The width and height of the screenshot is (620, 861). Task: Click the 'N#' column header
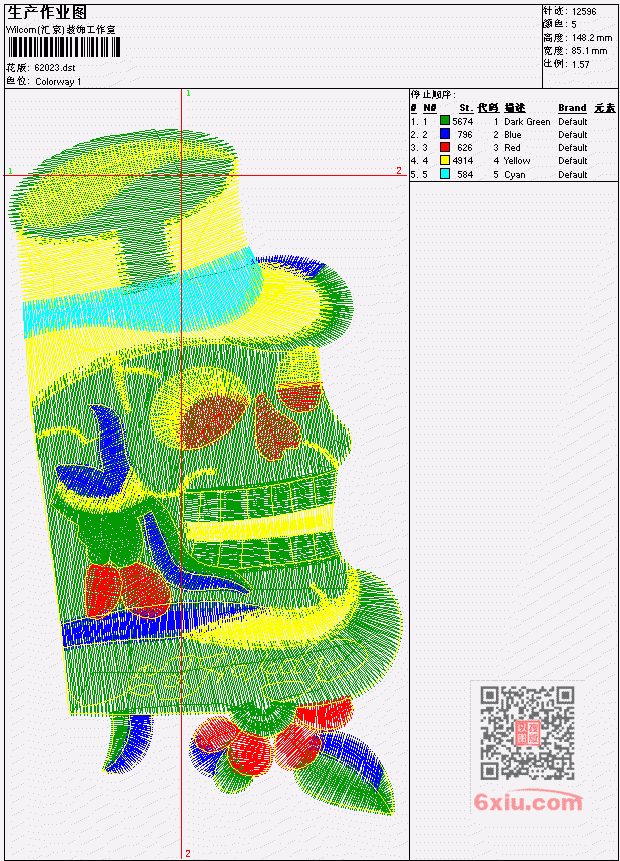click(x=430, y=108)
